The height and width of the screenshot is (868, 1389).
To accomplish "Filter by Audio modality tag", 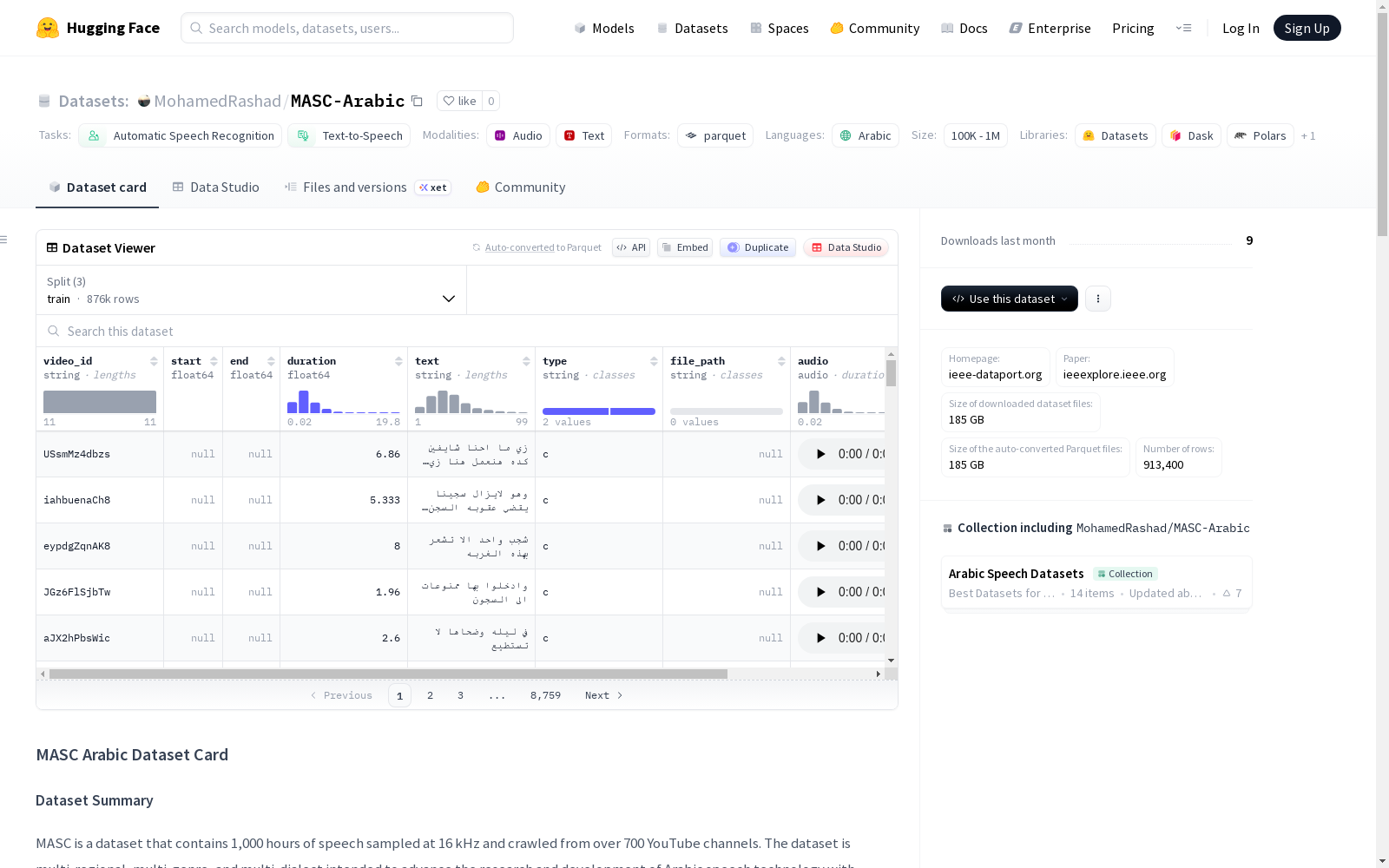I will pos(518,135).
